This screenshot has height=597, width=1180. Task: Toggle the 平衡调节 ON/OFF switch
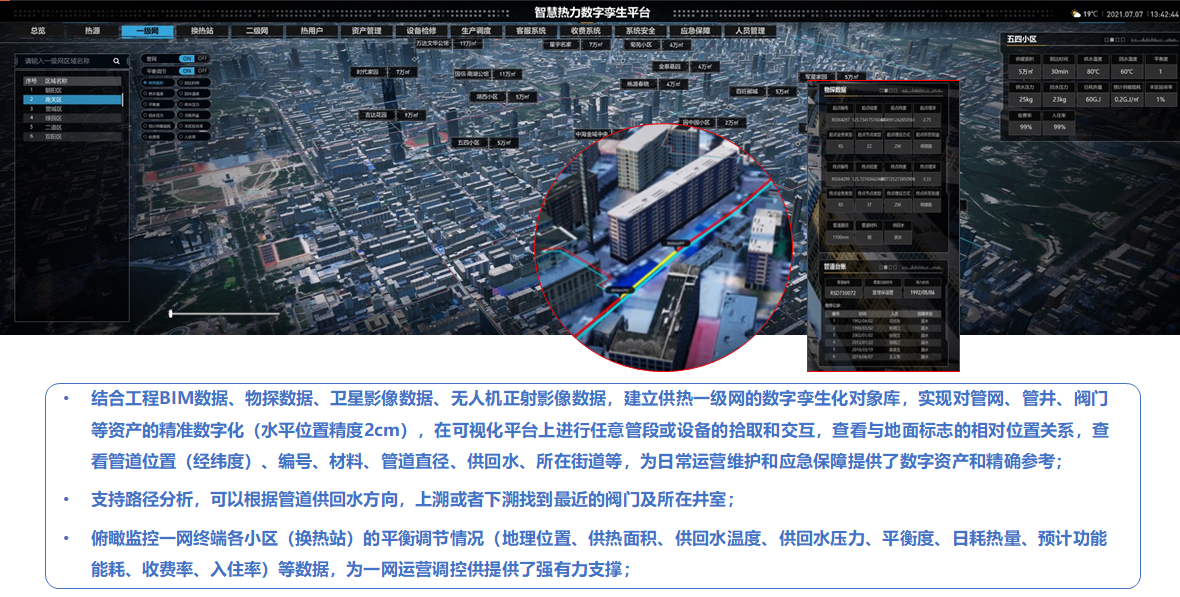(193, 72)
